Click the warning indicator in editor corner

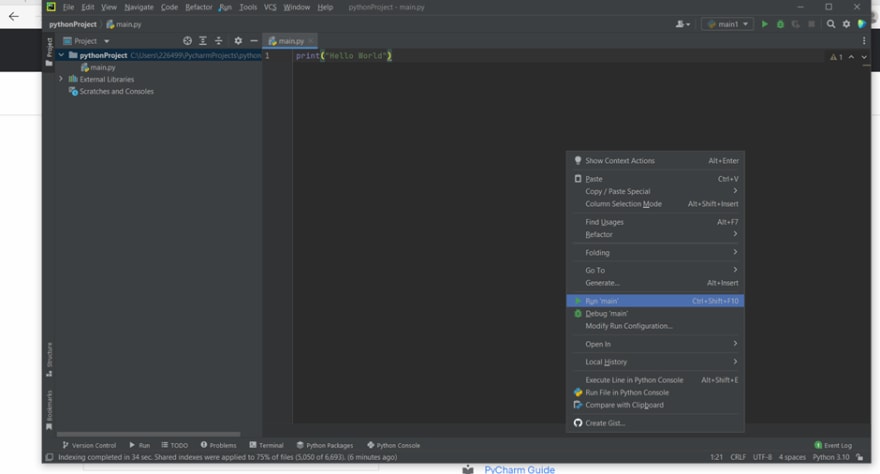836,57
